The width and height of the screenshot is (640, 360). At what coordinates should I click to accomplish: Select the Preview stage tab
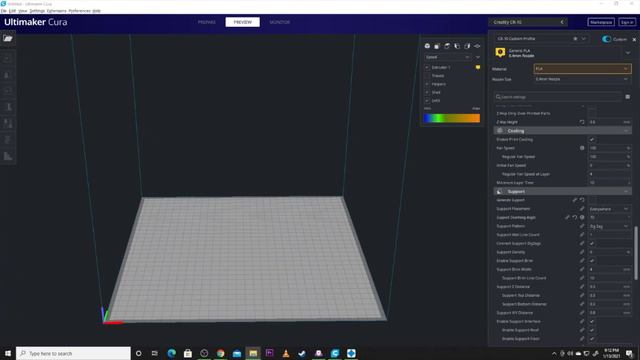tap(242, 22)
